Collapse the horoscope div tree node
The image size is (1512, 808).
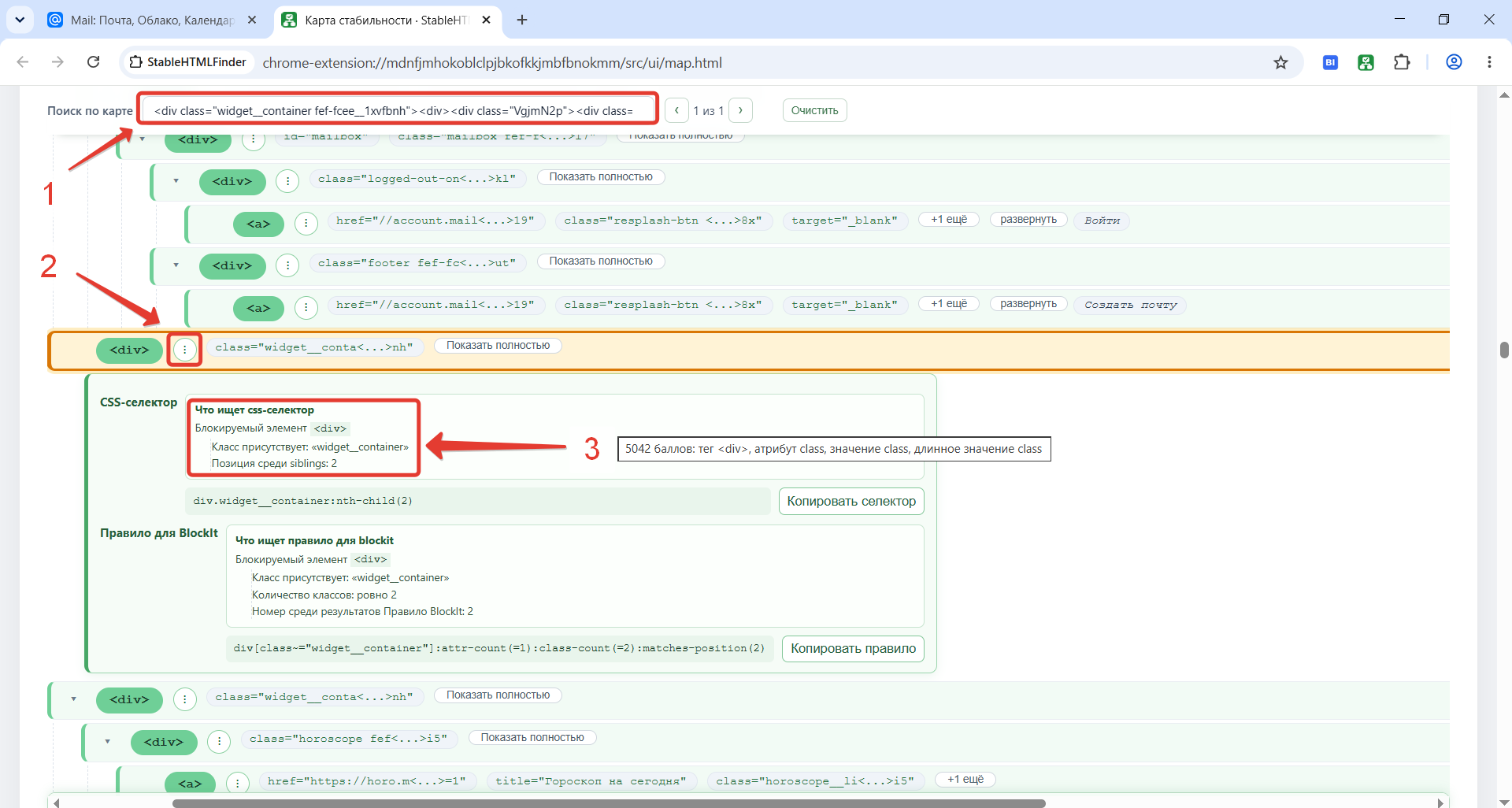coord(107,741)
